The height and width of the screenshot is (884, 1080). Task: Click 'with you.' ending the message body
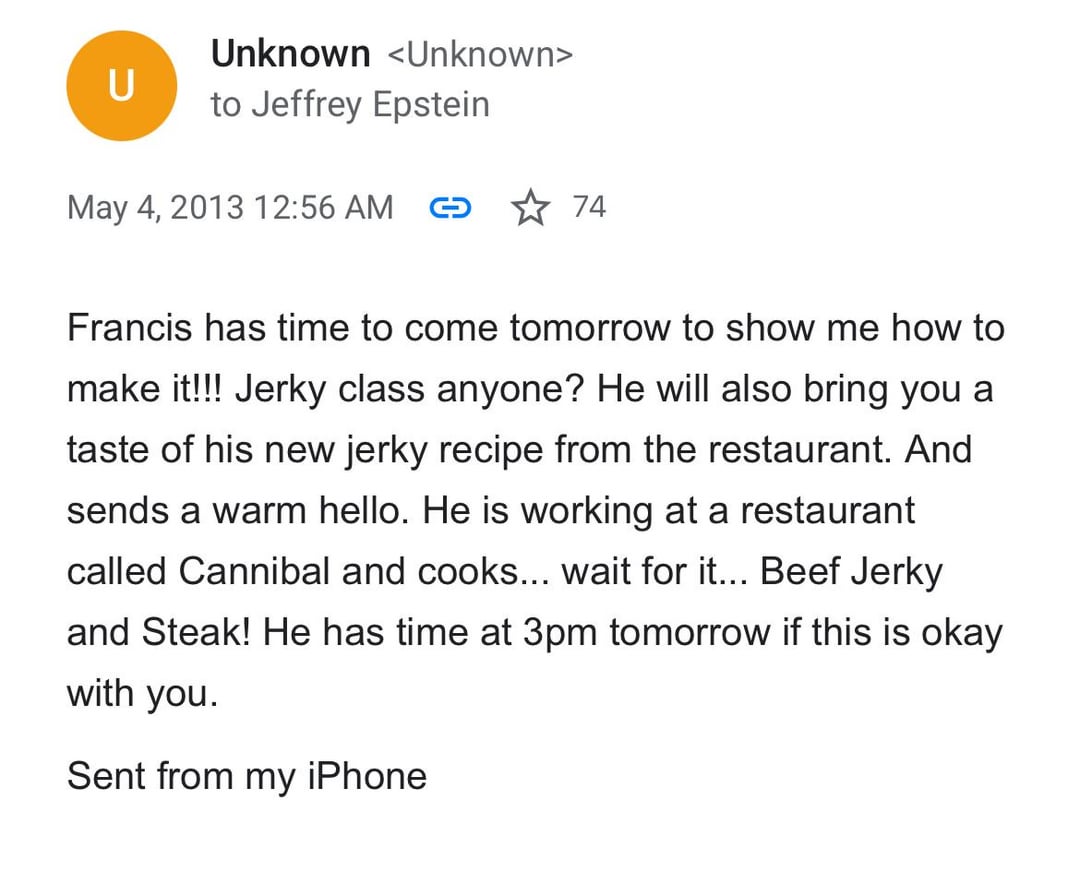142,694
